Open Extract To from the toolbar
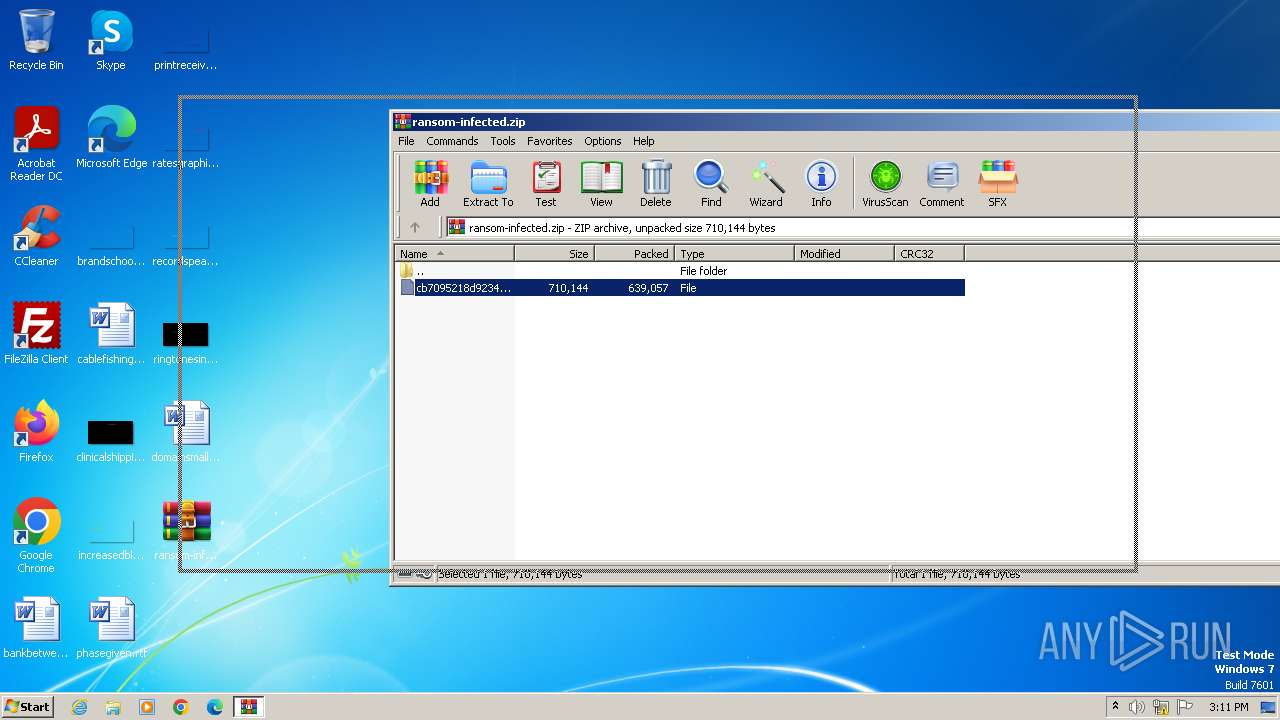Viewport: 1280px width, 720px height. 488,183
